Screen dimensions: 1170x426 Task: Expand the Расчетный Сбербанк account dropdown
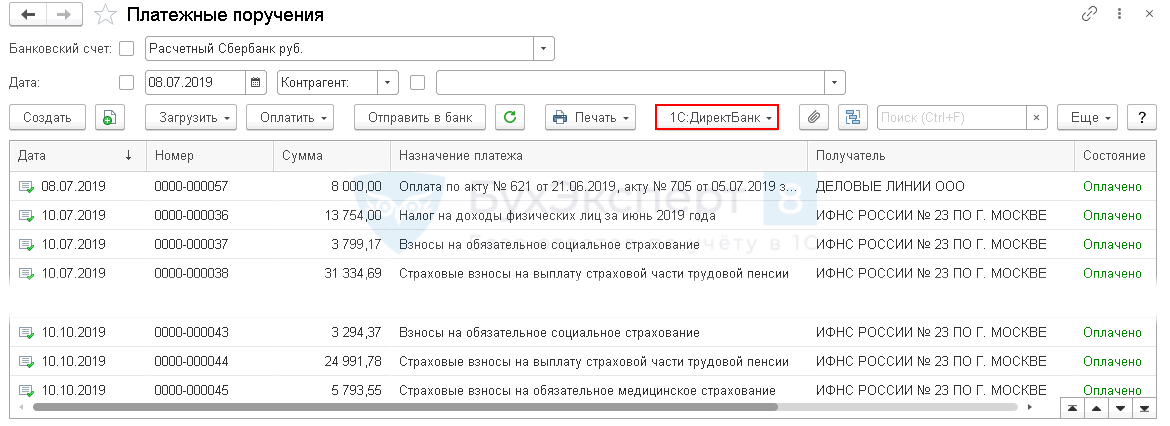pyautogui.click(x=543, y=49)
